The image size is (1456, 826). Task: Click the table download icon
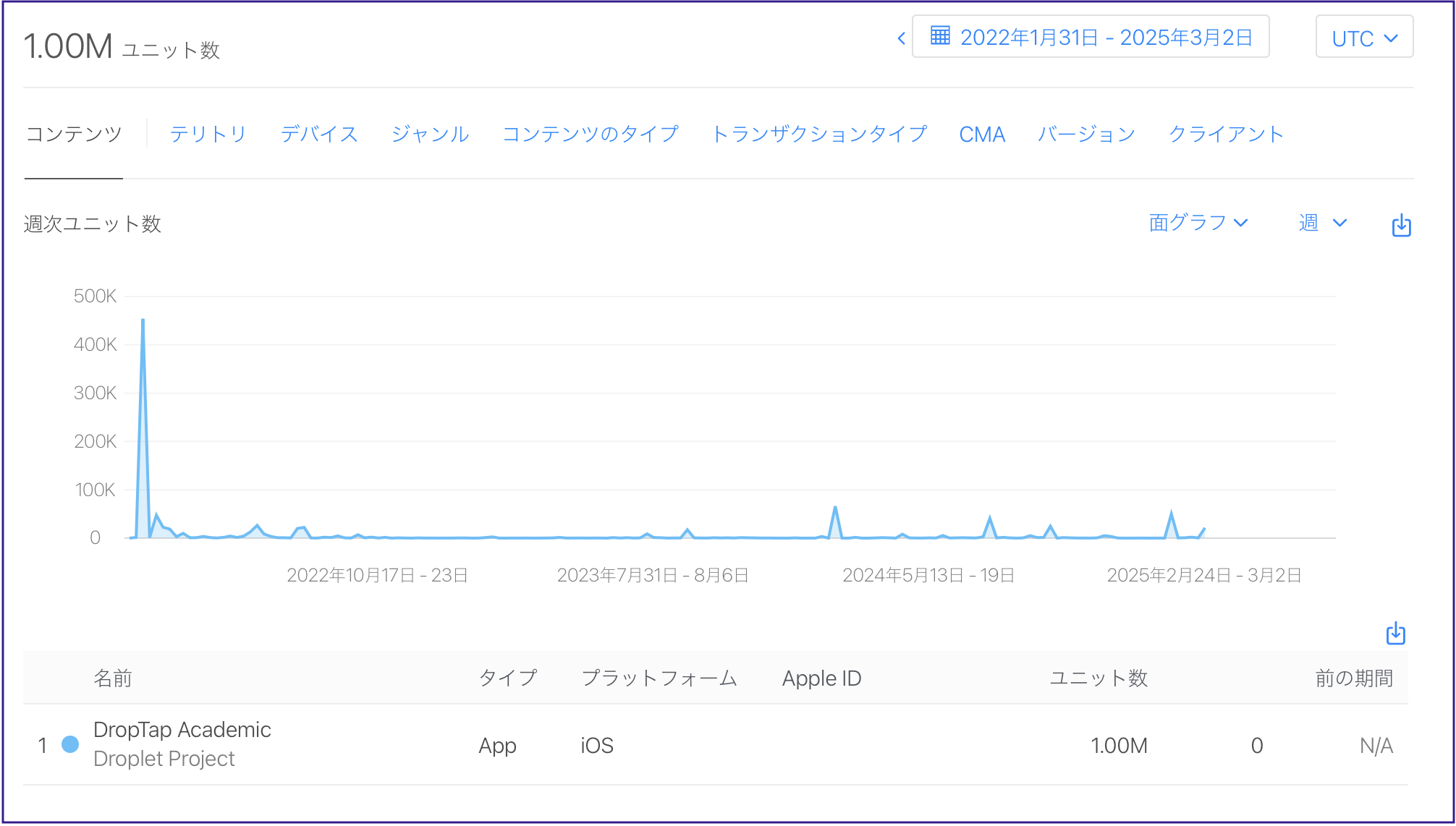(x=1395, y=634)
